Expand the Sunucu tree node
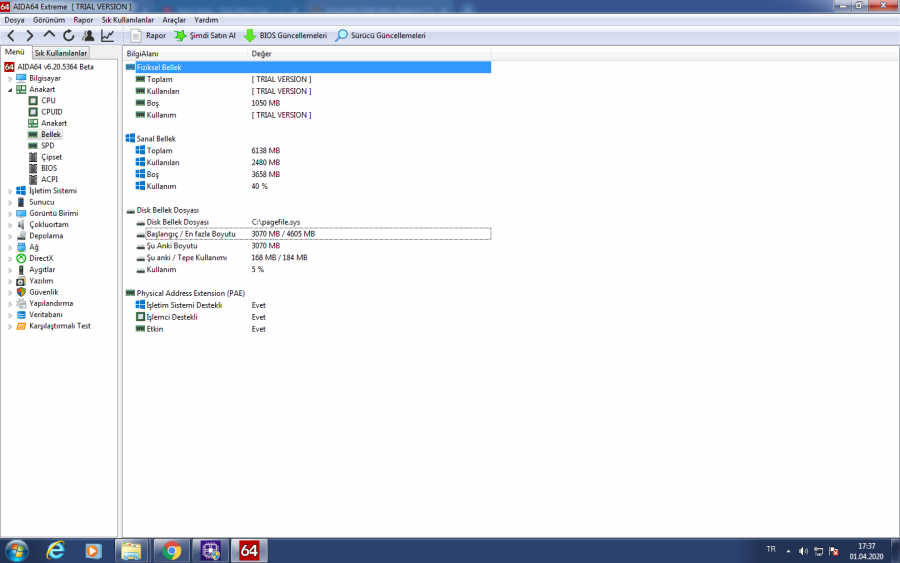 tap(10, 202)
